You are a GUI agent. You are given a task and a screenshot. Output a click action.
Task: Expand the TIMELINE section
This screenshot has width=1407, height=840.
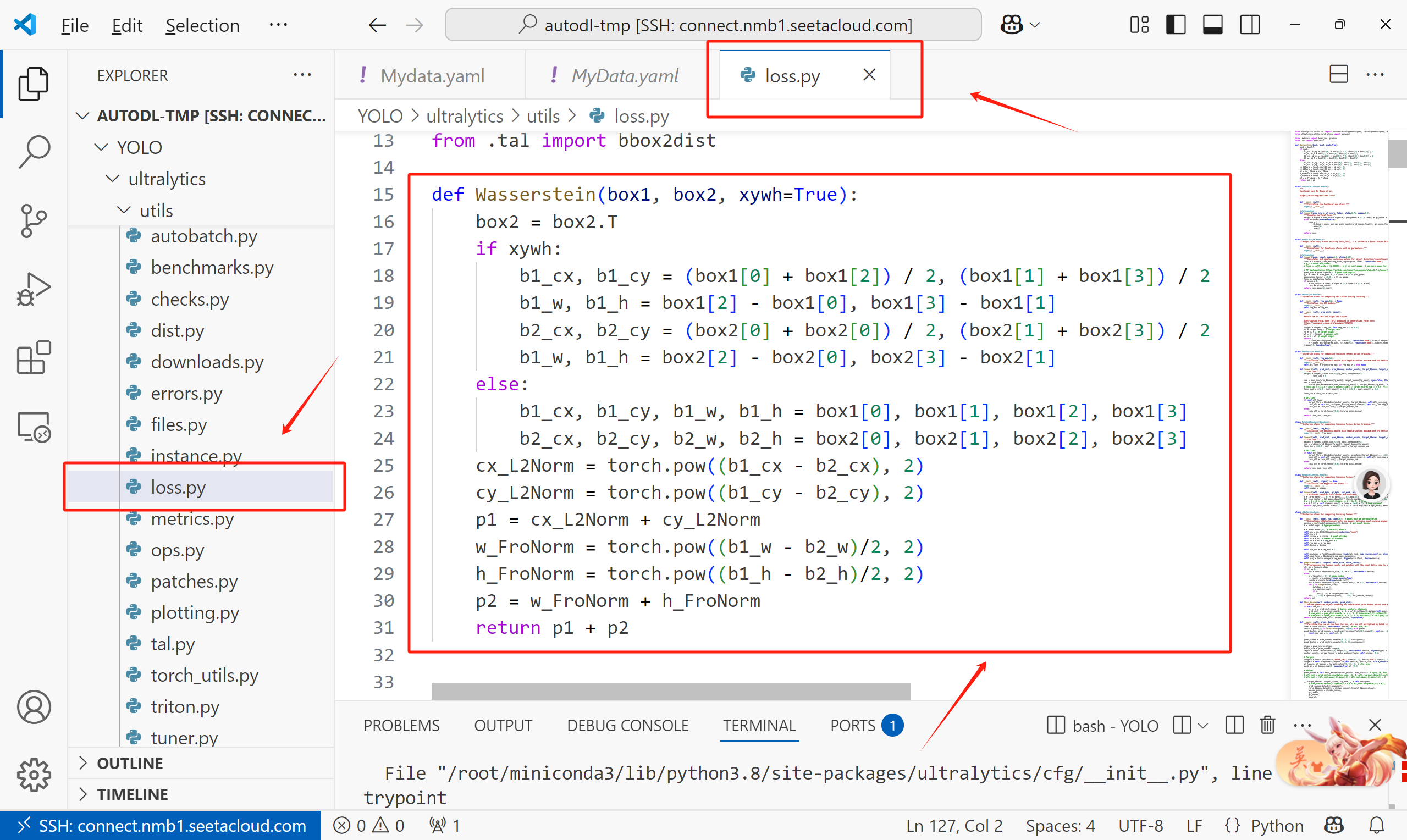(x=132, y=795)
